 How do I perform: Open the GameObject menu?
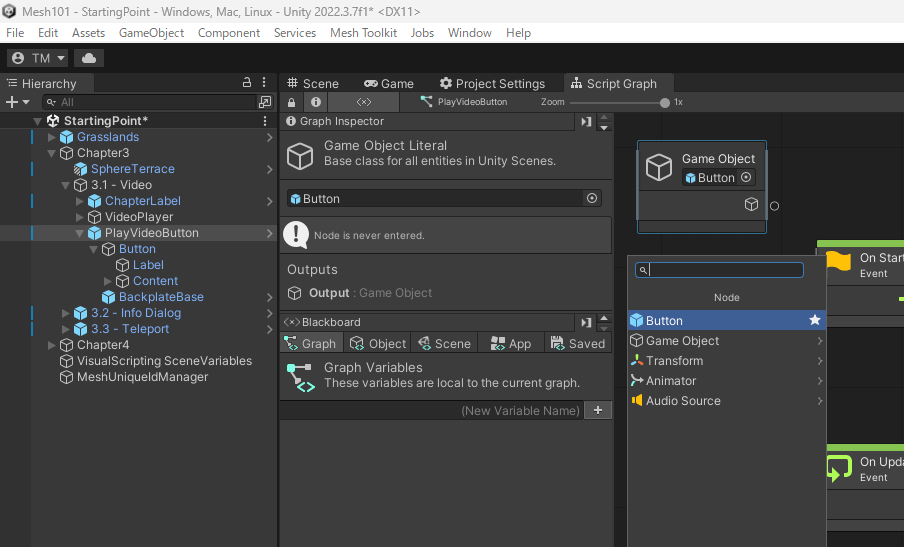(x=151, y=33)
